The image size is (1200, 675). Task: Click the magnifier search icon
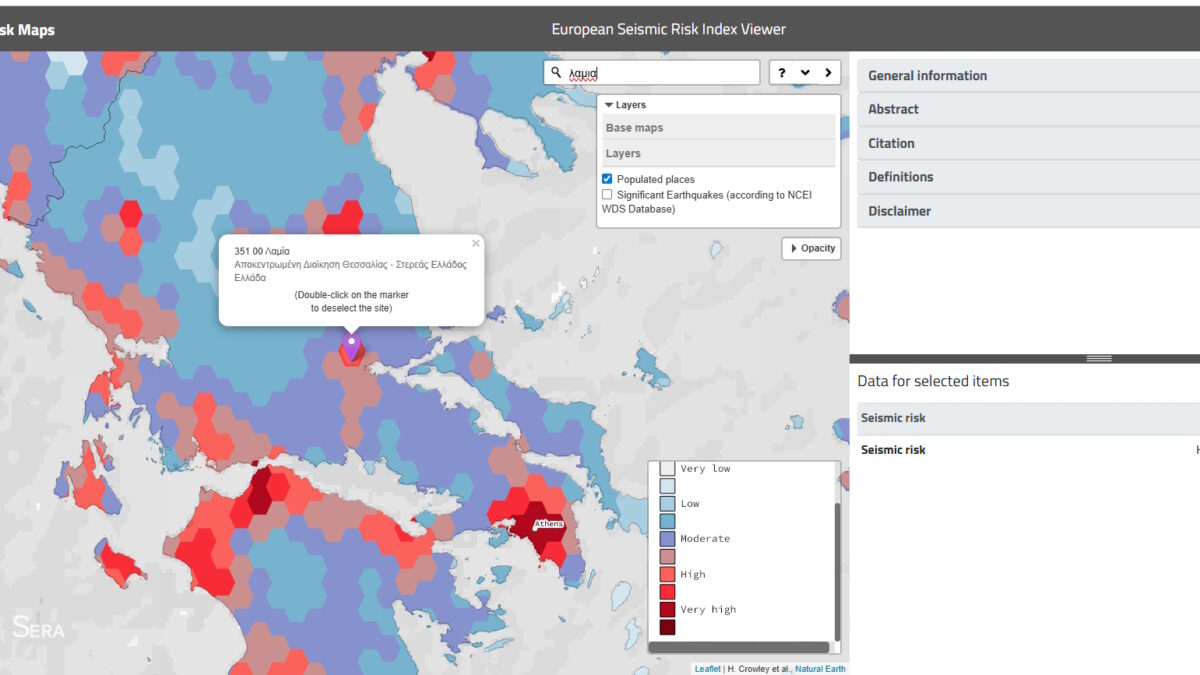557,73
